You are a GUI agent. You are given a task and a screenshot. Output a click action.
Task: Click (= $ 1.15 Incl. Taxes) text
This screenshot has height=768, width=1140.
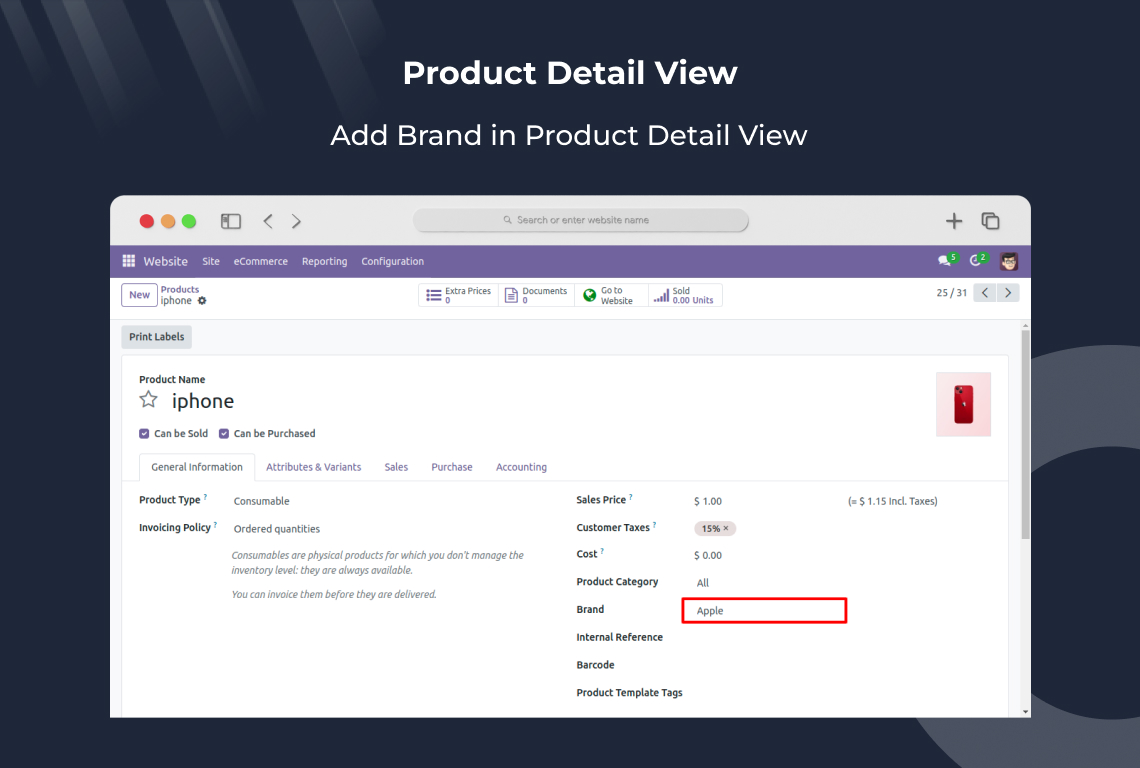click(x=893, y=501)
